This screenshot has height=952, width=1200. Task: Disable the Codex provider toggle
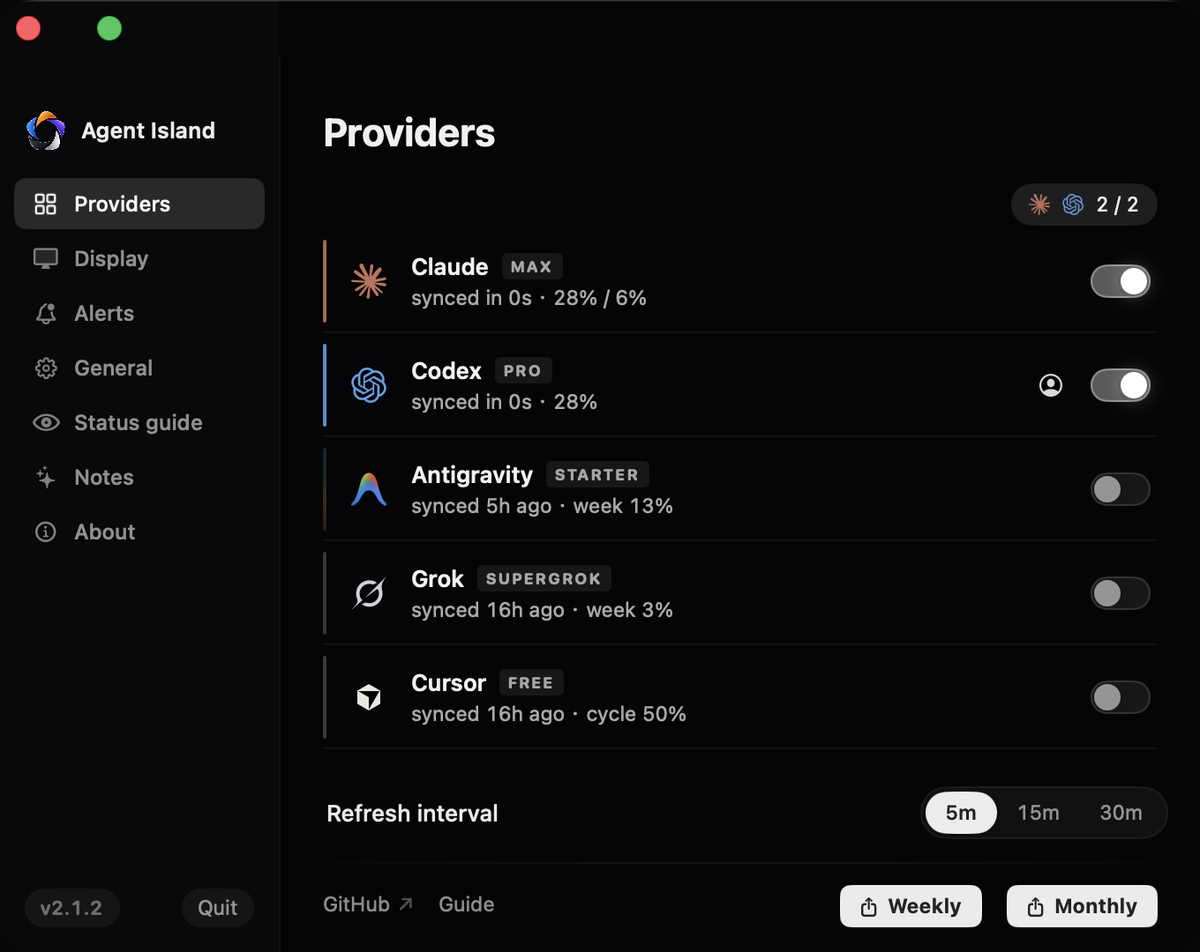point(1120,385)
